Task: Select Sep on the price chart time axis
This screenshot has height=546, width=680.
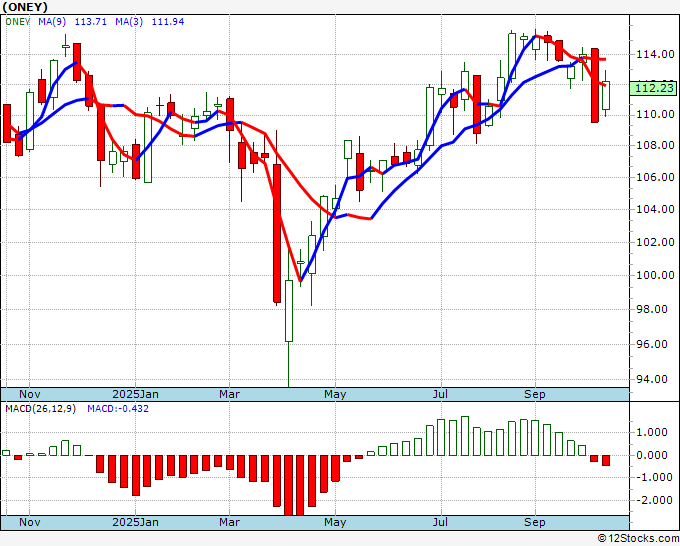Action: [x=534, y=394]
